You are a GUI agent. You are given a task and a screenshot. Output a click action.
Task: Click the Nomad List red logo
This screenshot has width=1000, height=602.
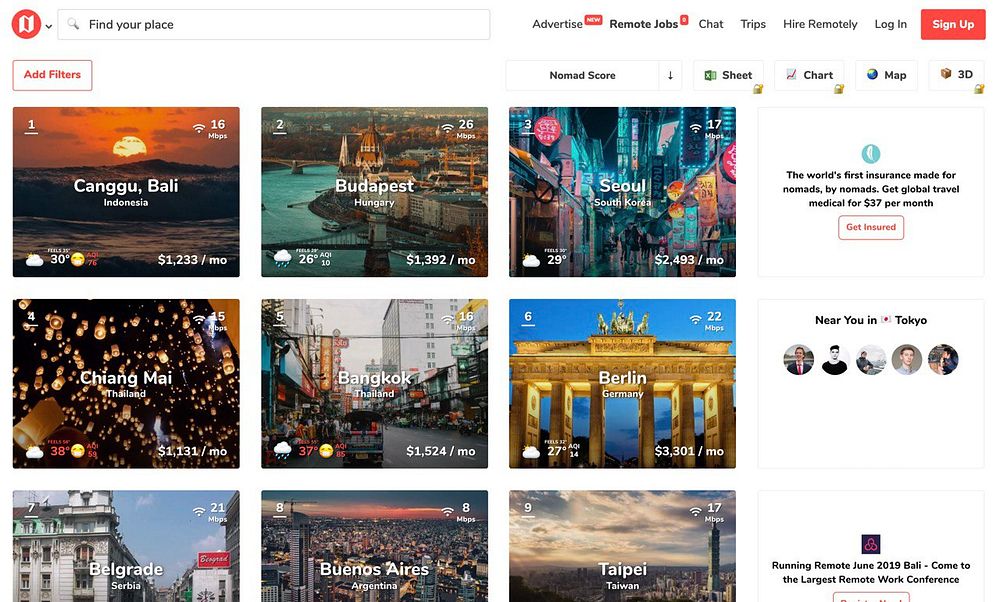pos(26,24)
